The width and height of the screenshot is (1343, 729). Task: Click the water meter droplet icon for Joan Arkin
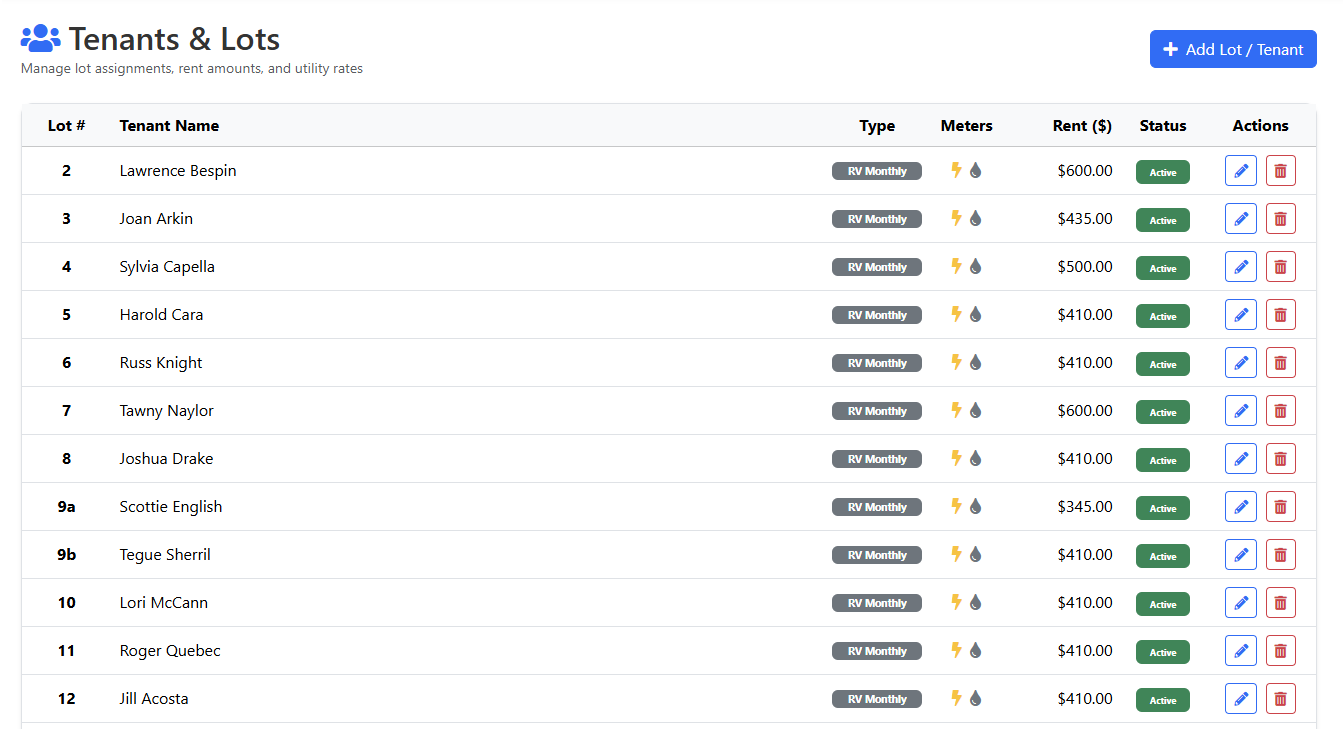point(976,218)
